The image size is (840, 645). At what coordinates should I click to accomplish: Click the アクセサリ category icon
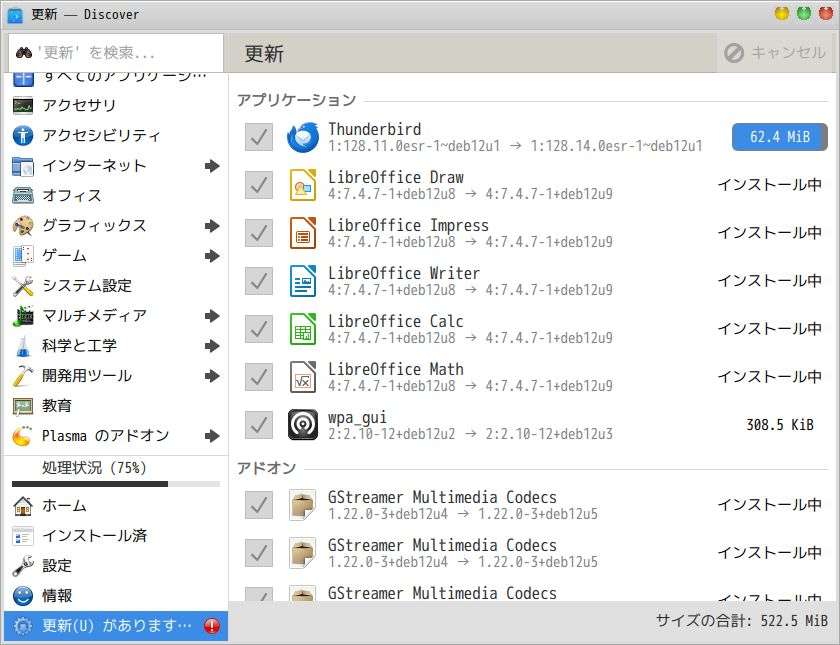coord(23,106)
